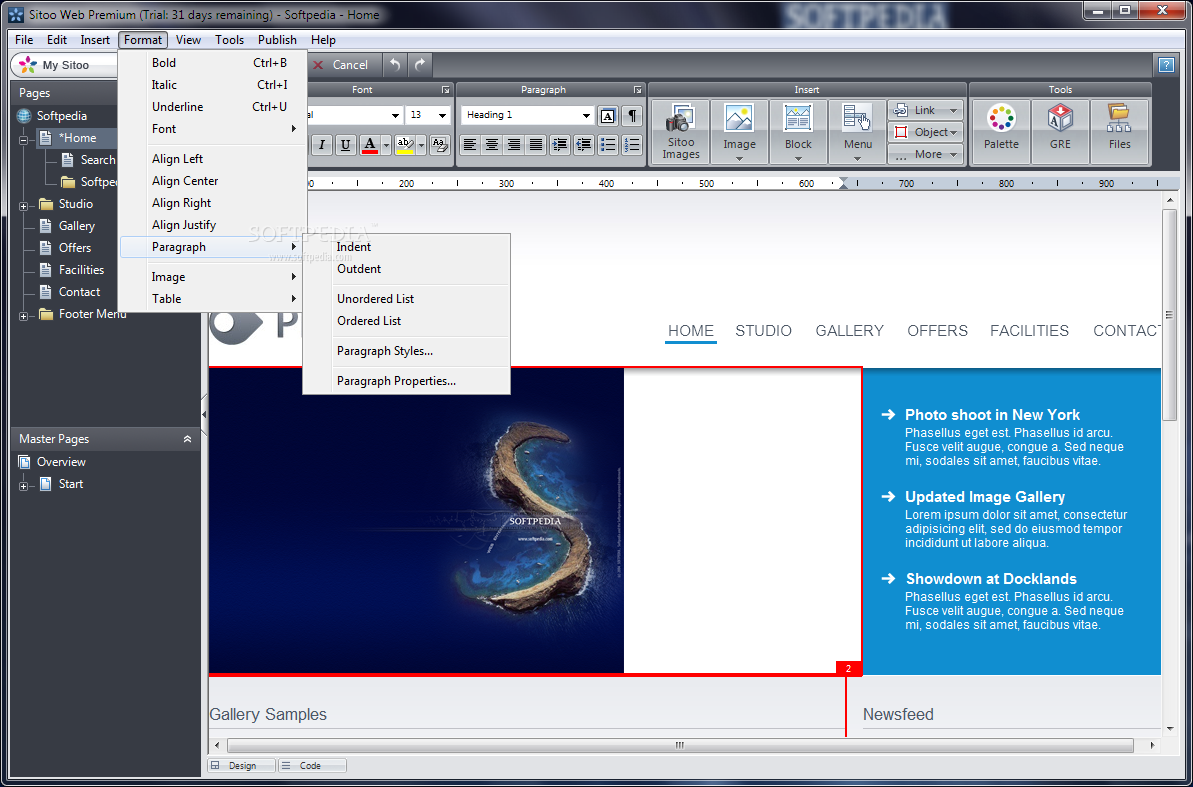
Task: Open the Palette tool
Action: [x=1001, y=132]
